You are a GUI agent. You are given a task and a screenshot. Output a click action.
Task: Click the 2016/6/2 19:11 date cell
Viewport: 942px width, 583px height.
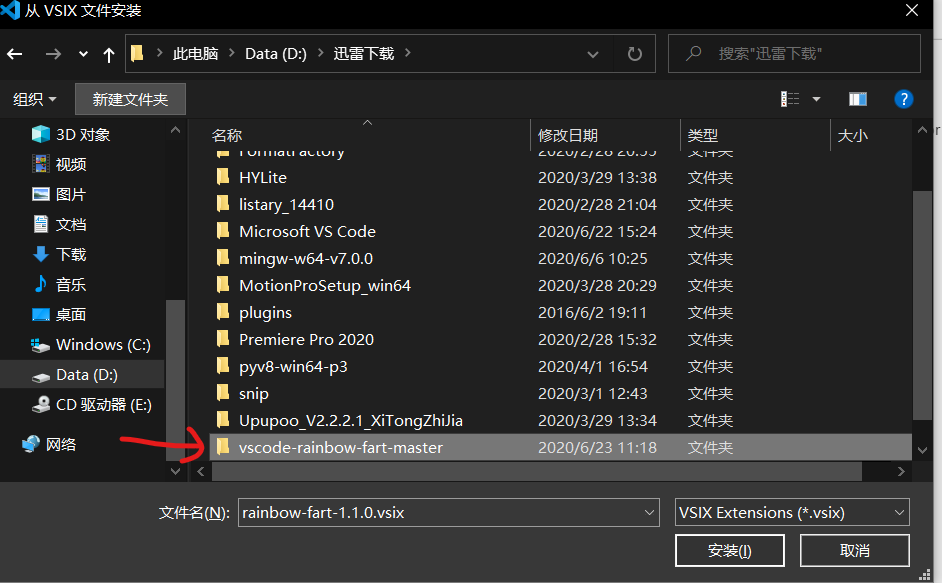(592, 313)
